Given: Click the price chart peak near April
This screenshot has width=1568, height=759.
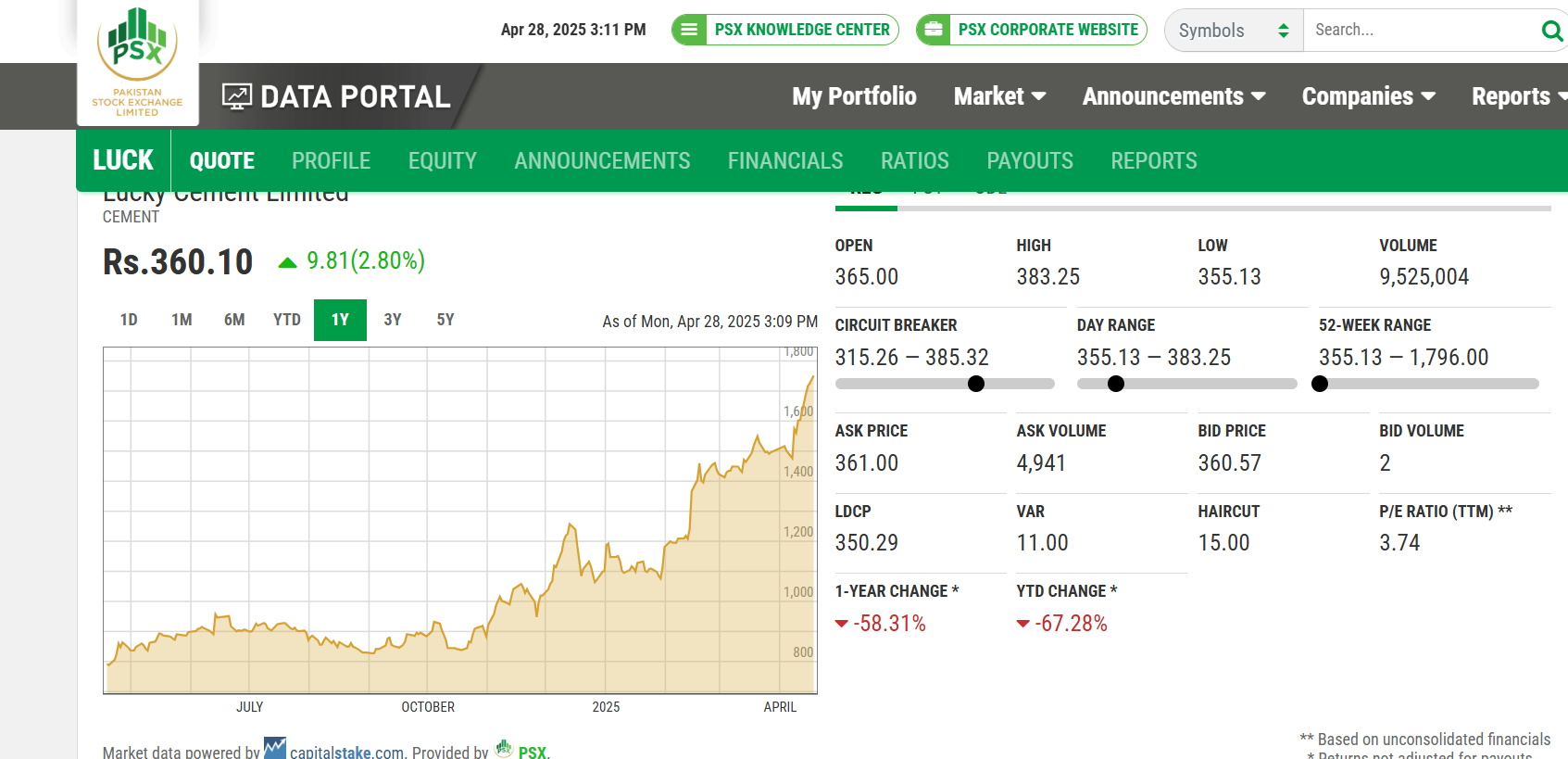Looking at the screenshot, I should (x=812, y=377).
